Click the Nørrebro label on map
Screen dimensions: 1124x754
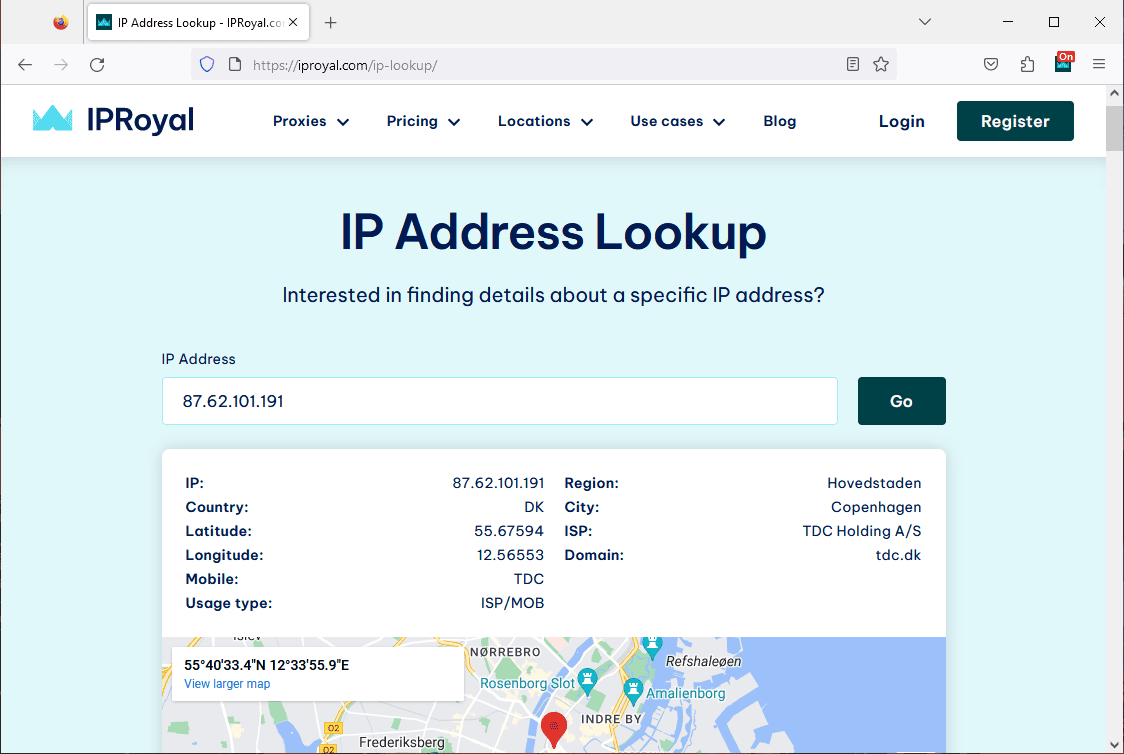[x=505, y=652]
